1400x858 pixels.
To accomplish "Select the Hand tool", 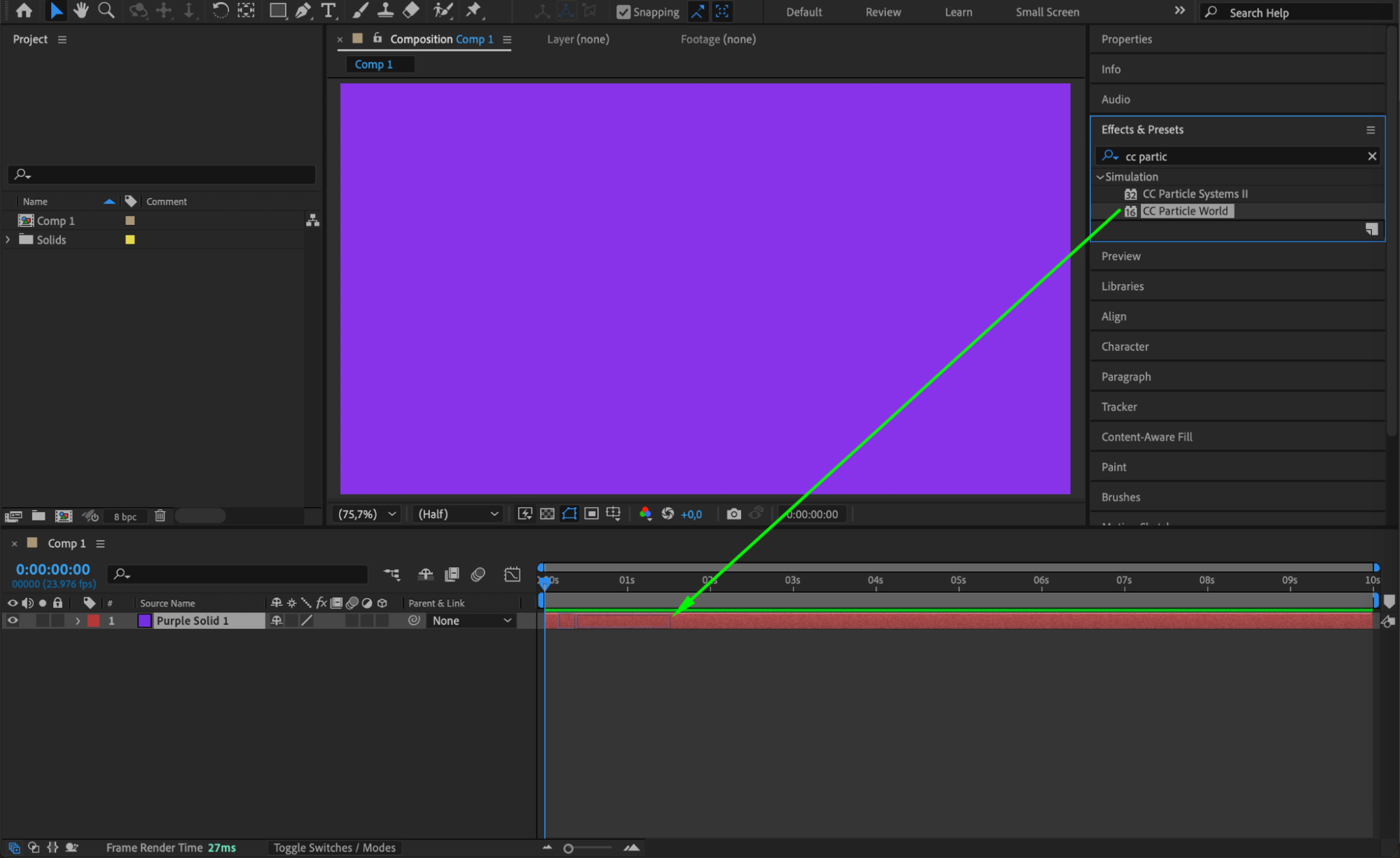I will pos(81,11).
